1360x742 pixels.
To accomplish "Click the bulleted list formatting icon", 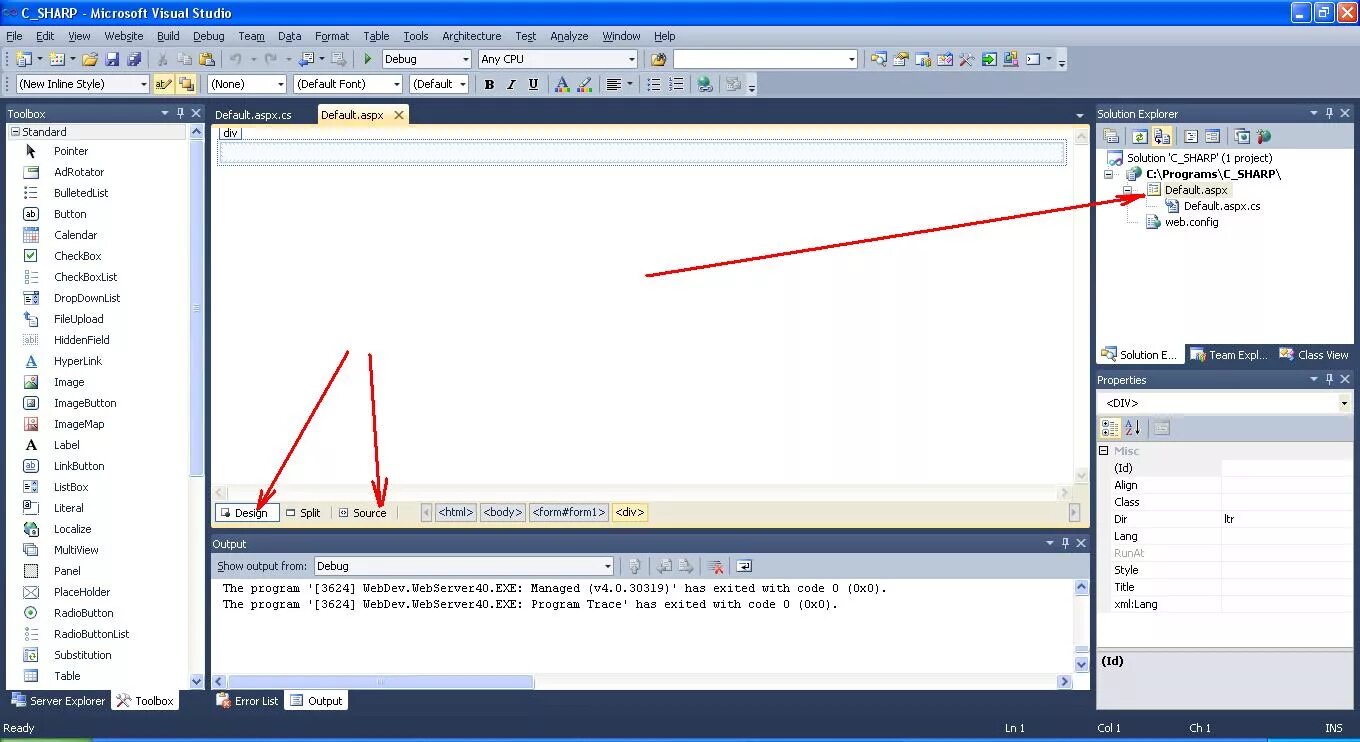I will (x=654, y=84).
